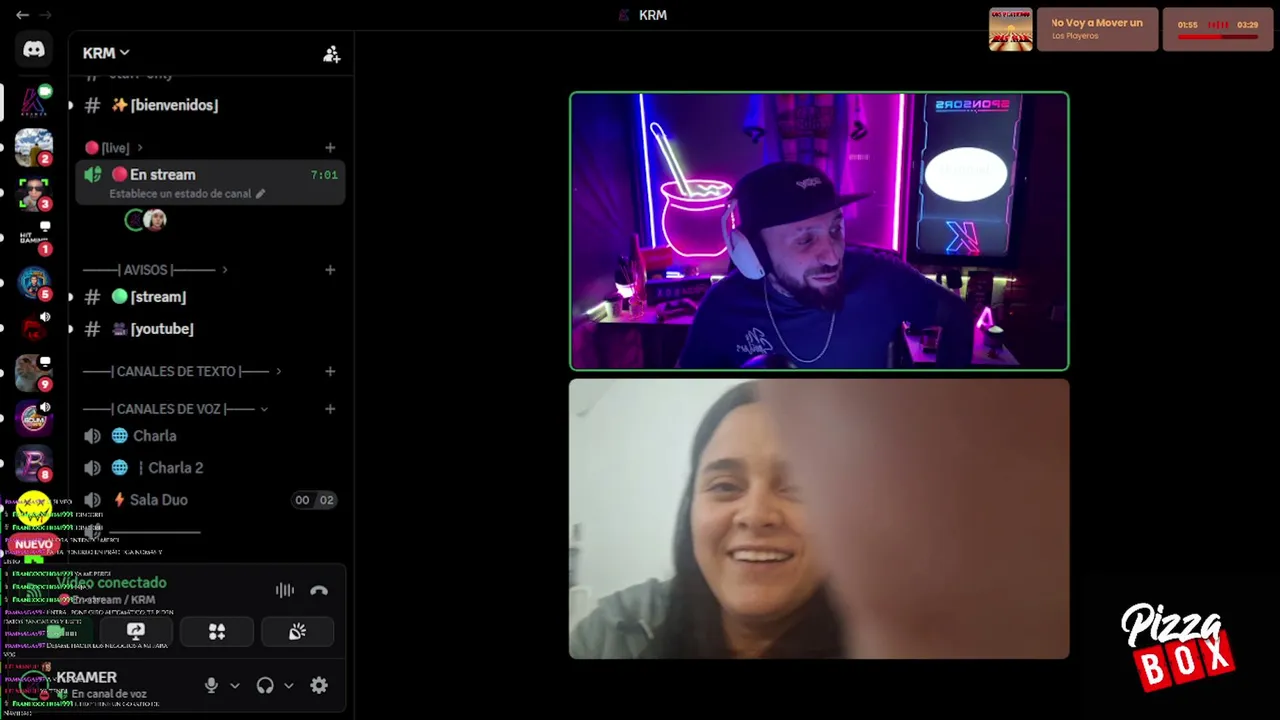Disconnect from voice with the hang-up icon
The width and height of the screenshot is (1280, 720).
pos(319,591)
